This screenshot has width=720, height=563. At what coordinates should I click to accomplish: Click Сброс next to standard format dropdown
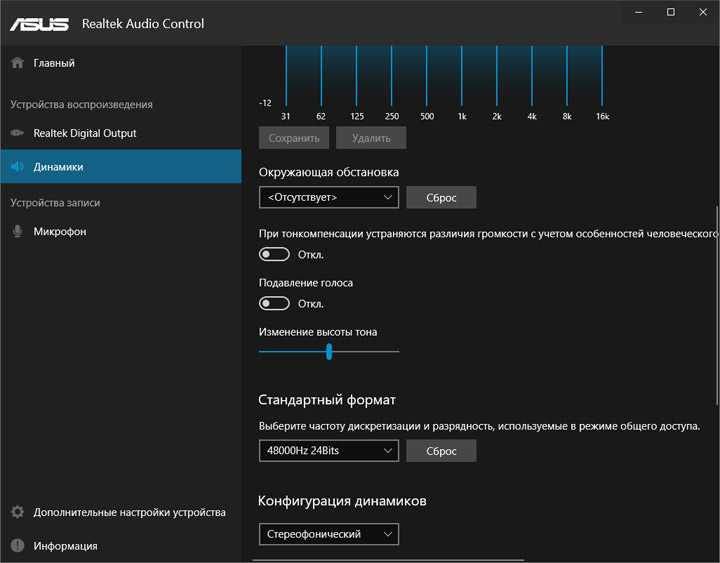pos(441,450)
